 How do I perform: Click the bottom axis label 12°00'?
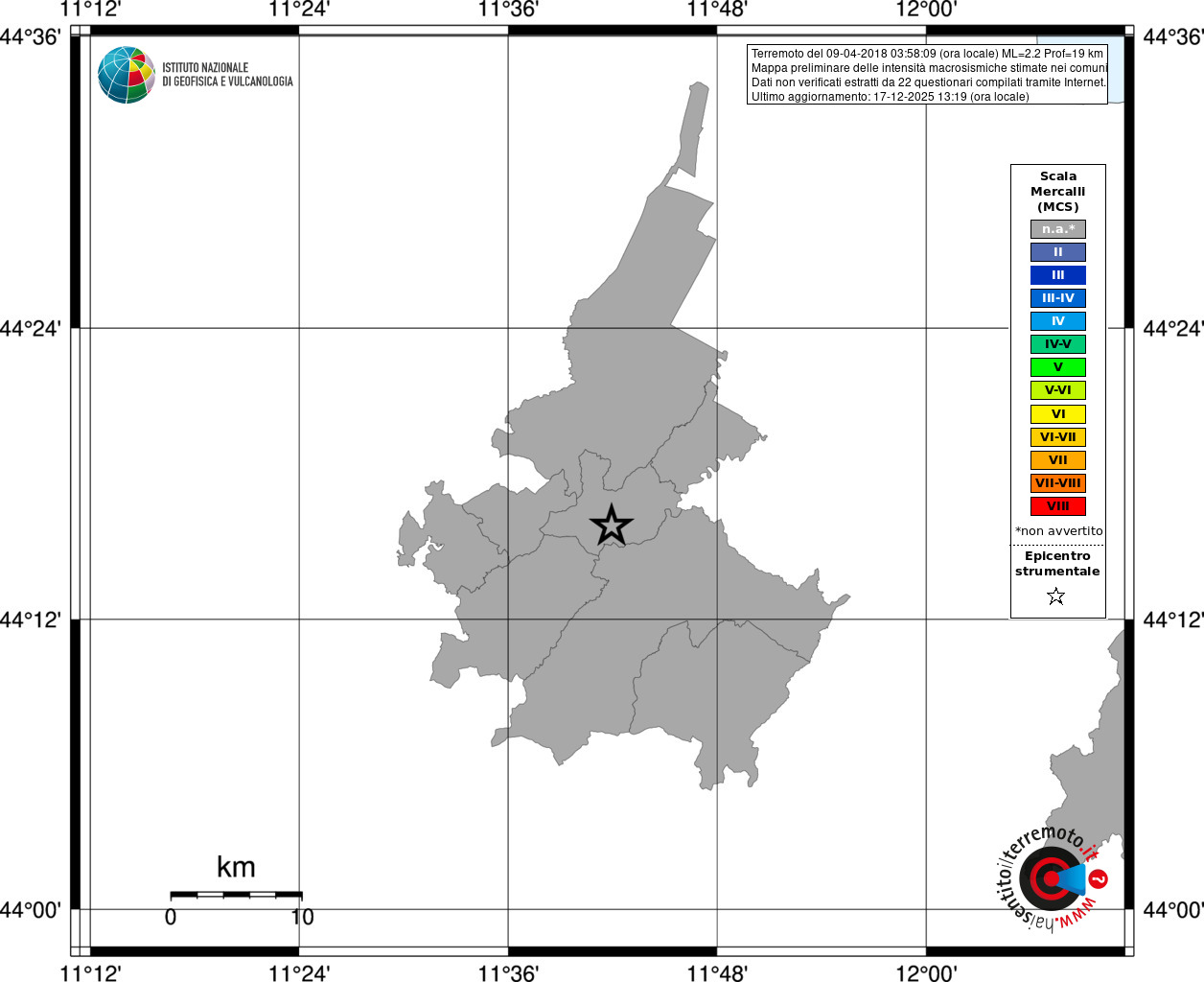[926, 973]
